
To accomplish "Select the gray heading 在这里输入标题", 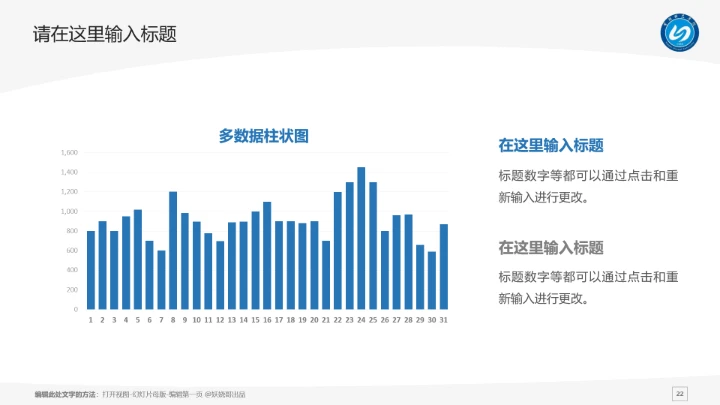I will click(x=551, y=248).
